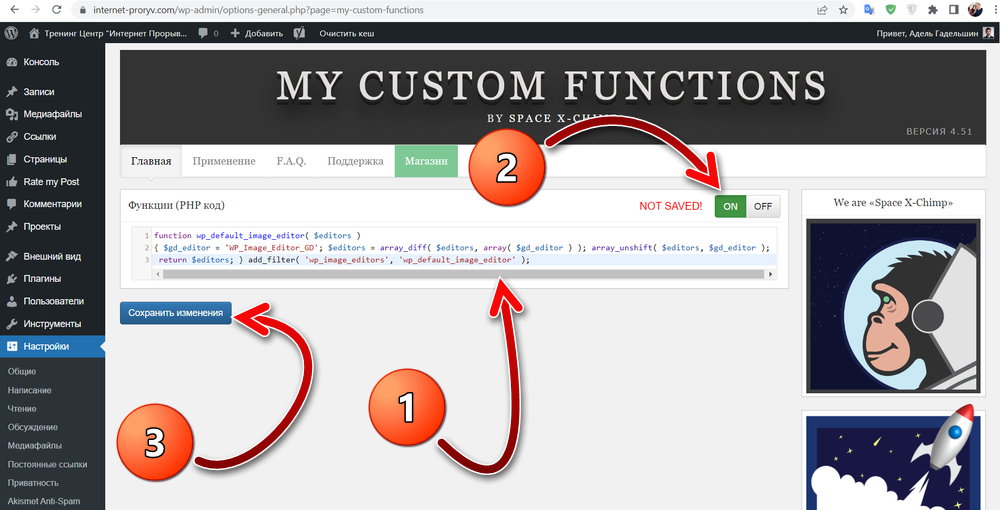The height and width of the screenshot is (510, 1000).
Task: Click the Функции (PHP код) heading
Action: coord(177,205)
